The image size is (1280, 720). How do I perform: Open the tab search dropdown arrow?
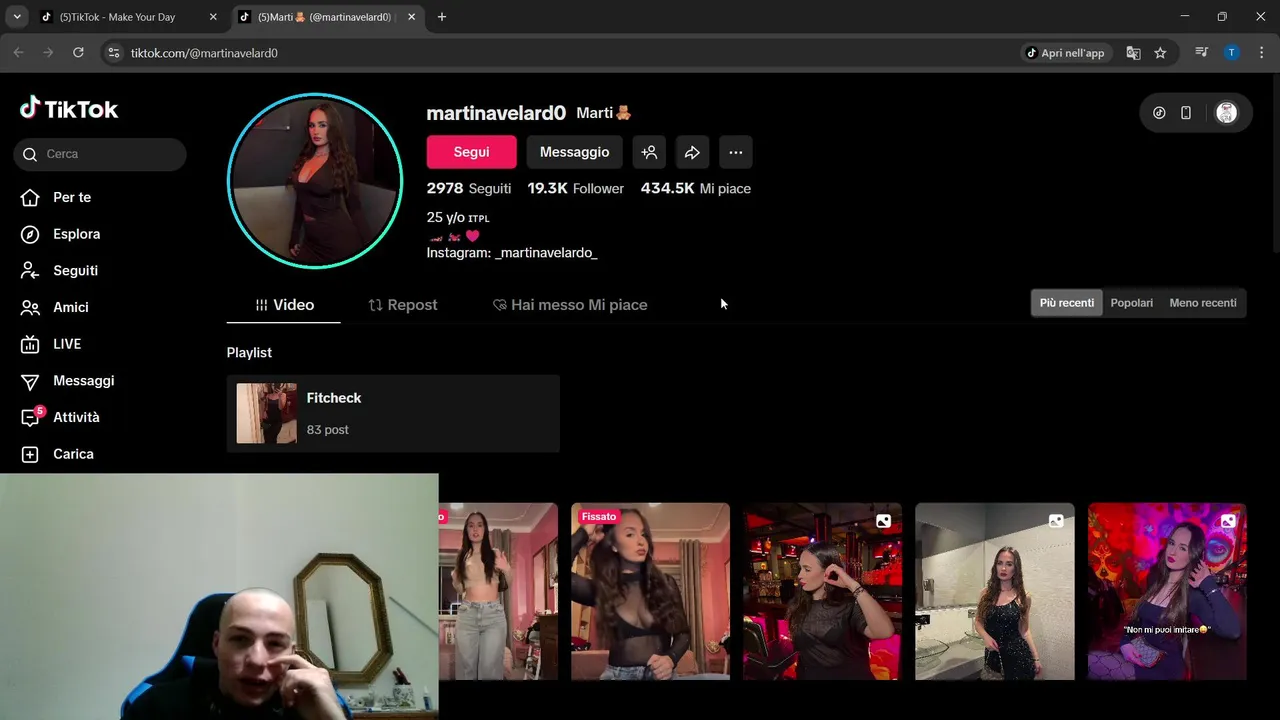point(17,17)
